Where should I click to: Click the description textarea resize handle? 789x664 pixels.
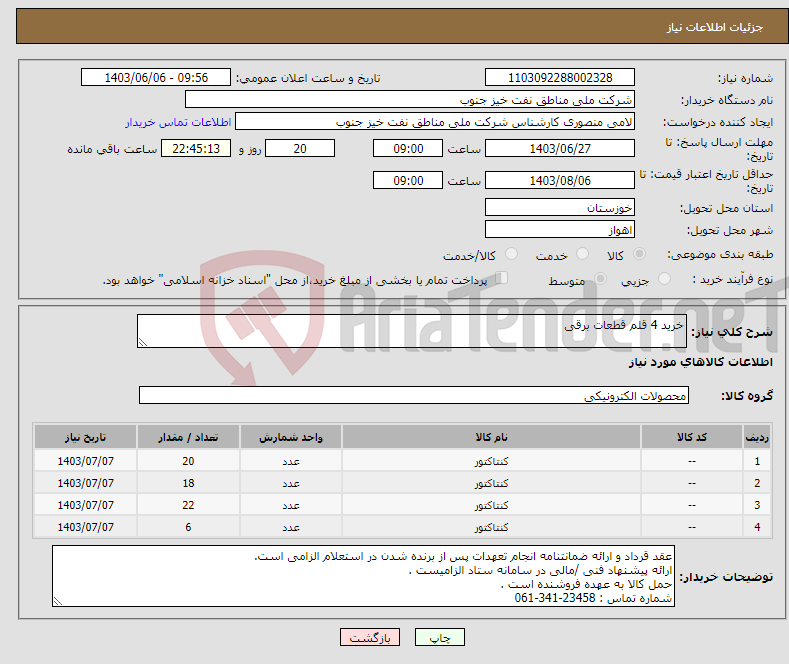[x=143, y=342]
